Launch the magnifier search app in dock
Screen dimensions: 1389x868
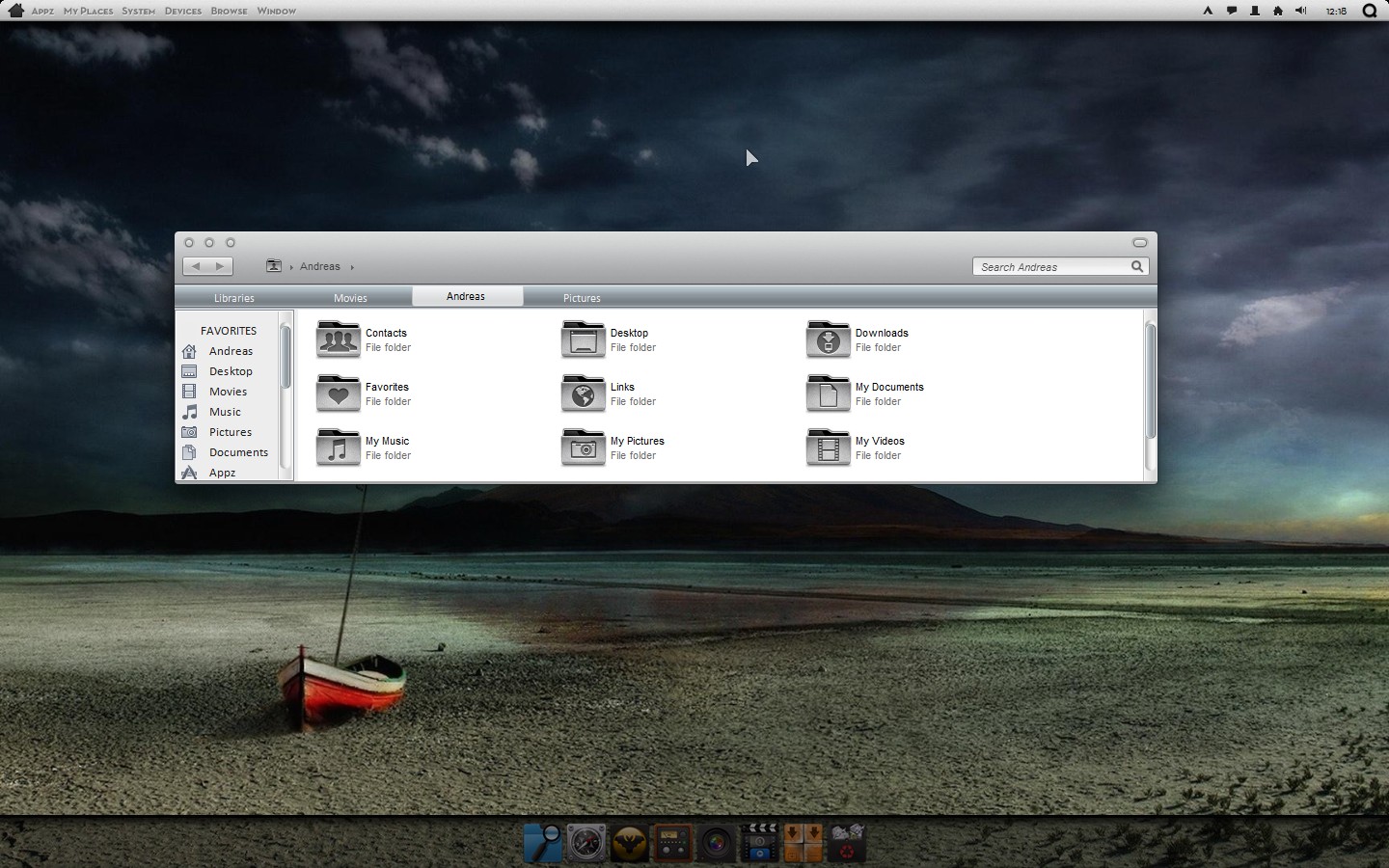[543, 843]
